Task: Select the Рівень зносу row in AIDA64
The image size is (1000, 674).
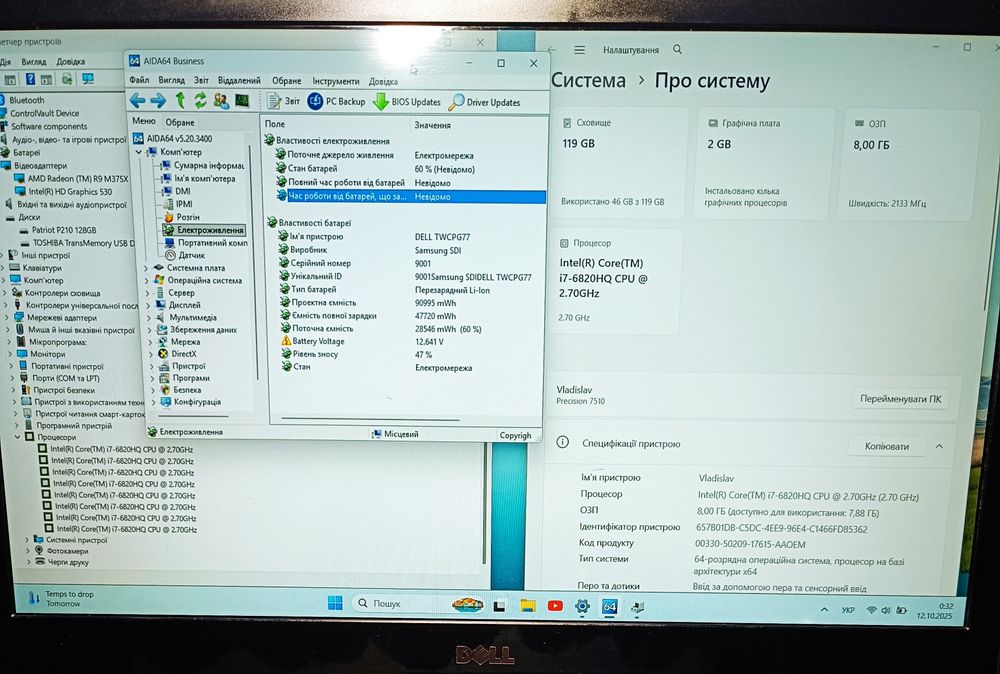Action: click(406, 354)
